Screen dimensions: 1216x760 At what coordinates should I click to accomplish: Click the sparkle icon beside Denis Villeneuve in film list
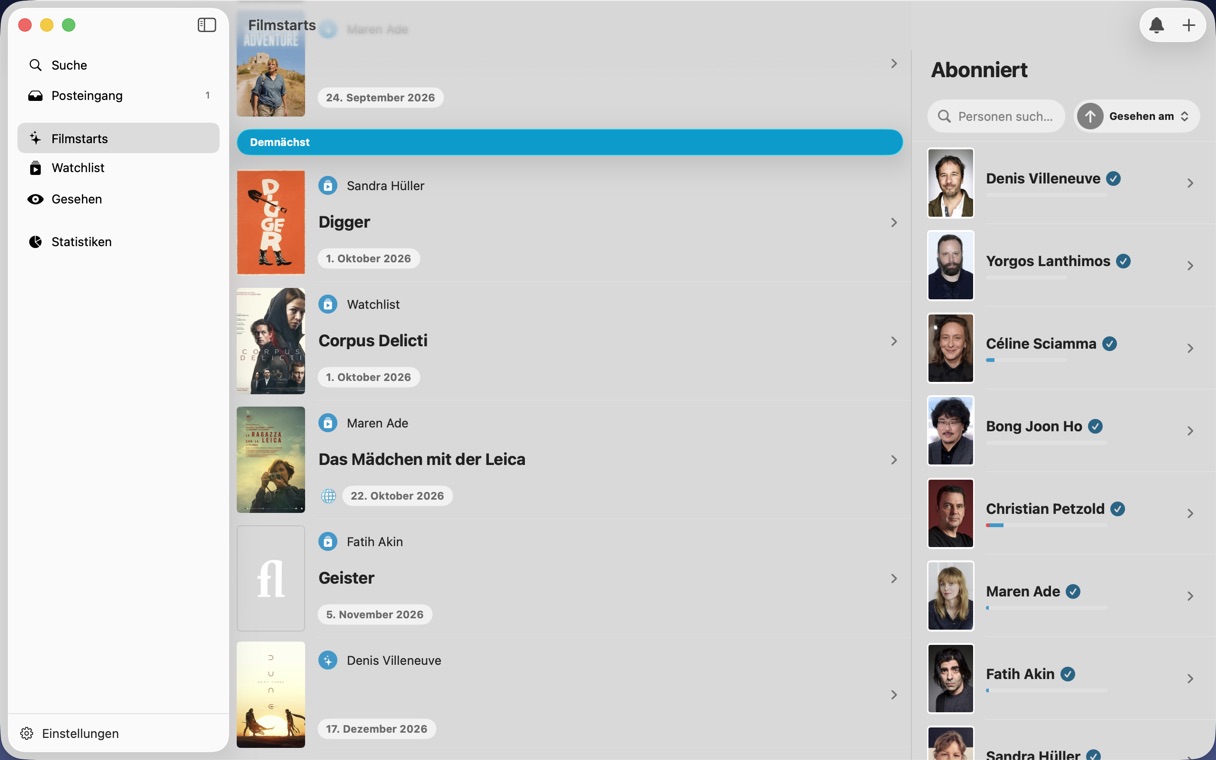327,660
